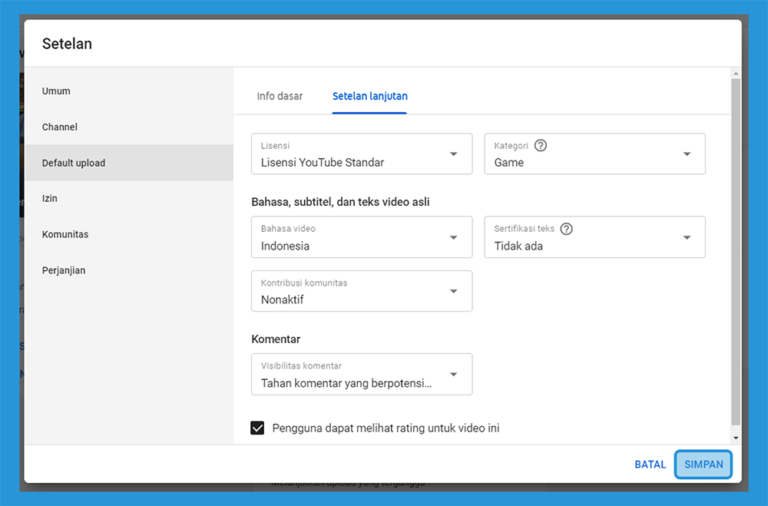Open the Perjanjian settings section
768x506 pixels.
[129, 270]
